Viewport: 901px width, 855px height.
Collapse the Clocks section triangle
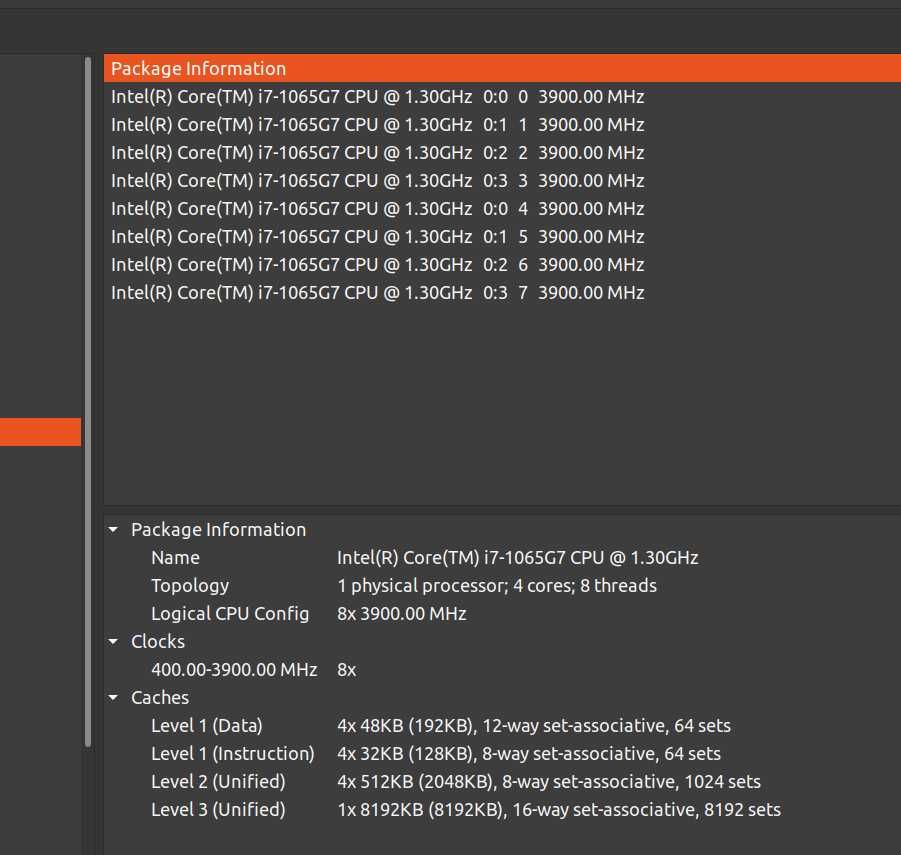pos(113,642)
